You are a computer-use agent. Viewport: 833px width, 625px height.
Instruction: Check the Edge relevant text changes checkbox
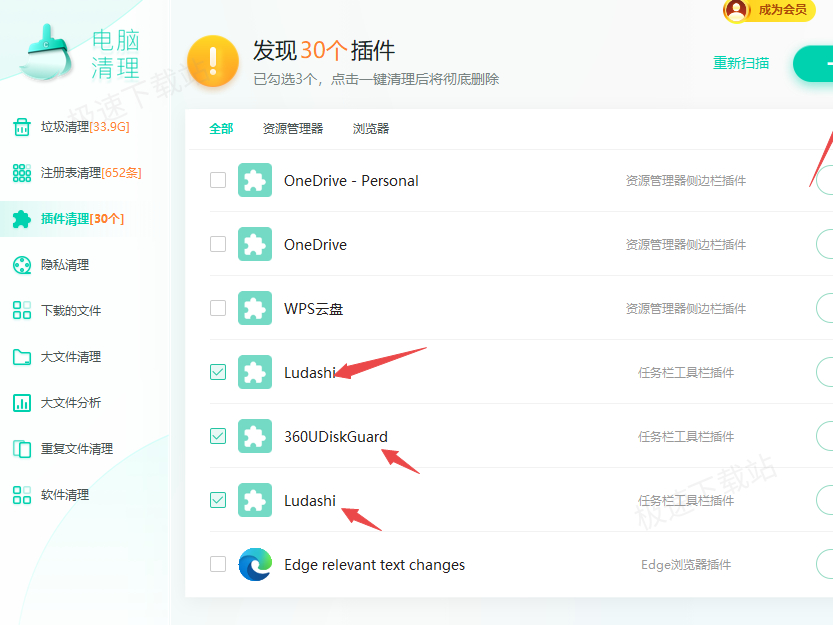[x=218, y=564]
